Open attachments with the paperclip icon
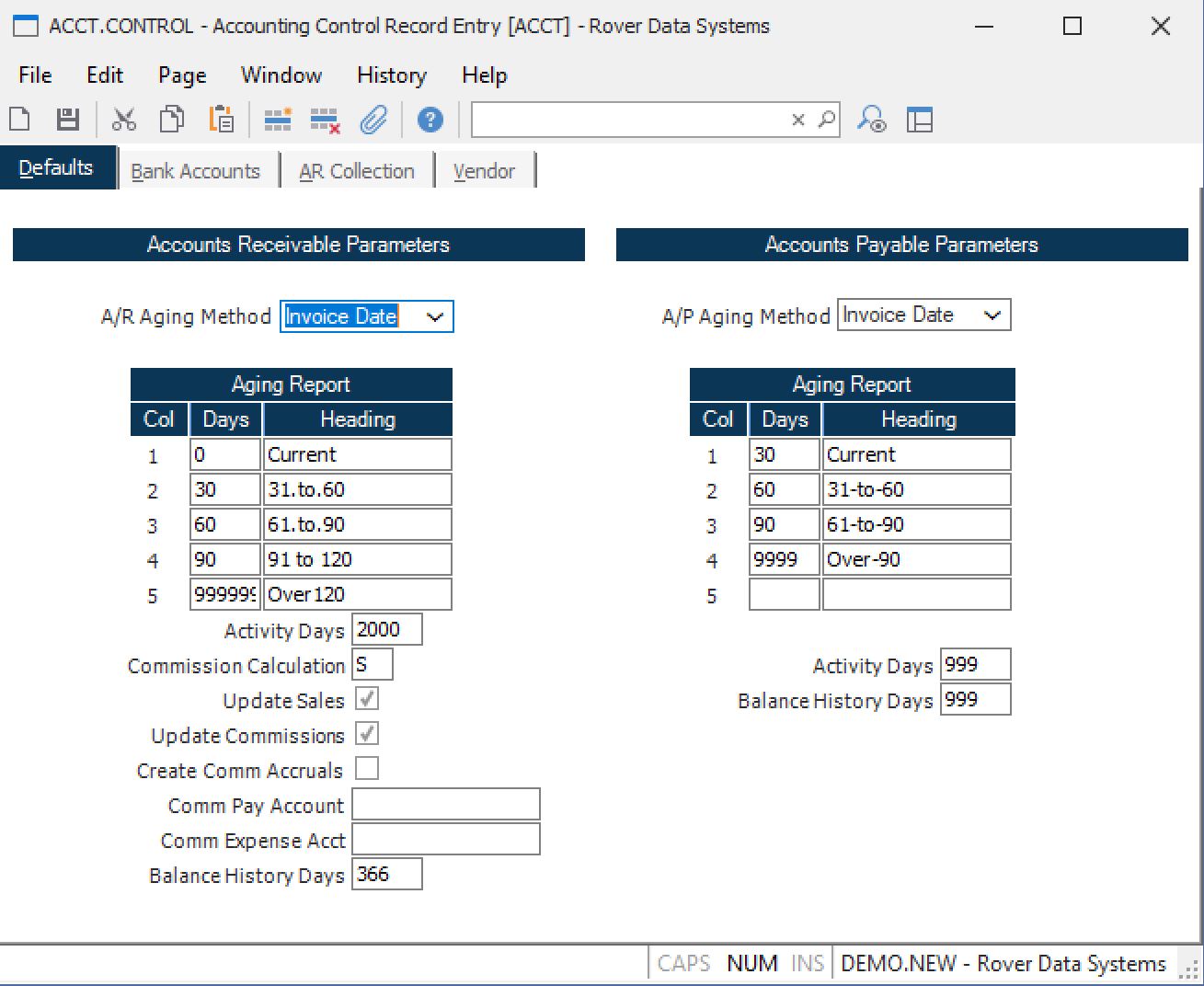The width and height of the screenshot is (1204, 986). 373,120
